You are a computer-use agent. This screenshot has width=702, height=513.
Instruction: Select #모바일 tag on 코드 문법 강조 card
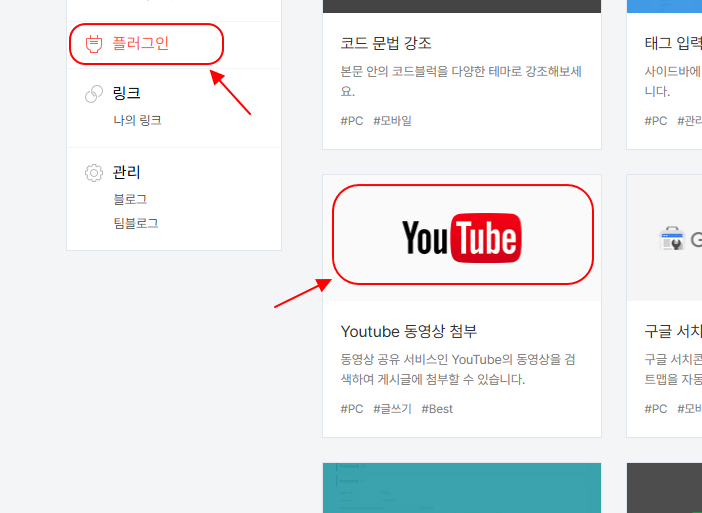click(x=392, y=120)
